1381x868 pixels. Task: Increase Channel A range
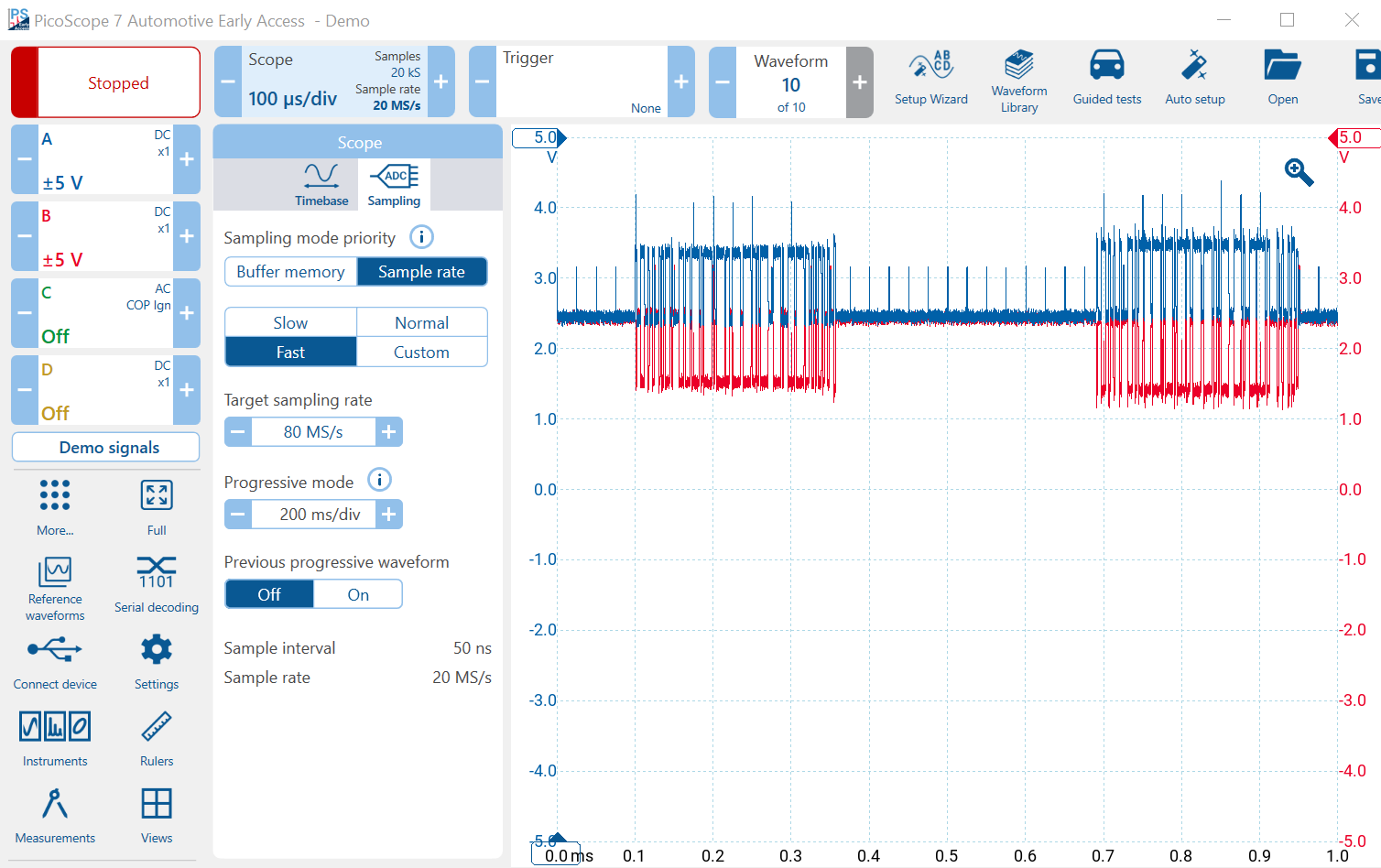coord(187,159)
